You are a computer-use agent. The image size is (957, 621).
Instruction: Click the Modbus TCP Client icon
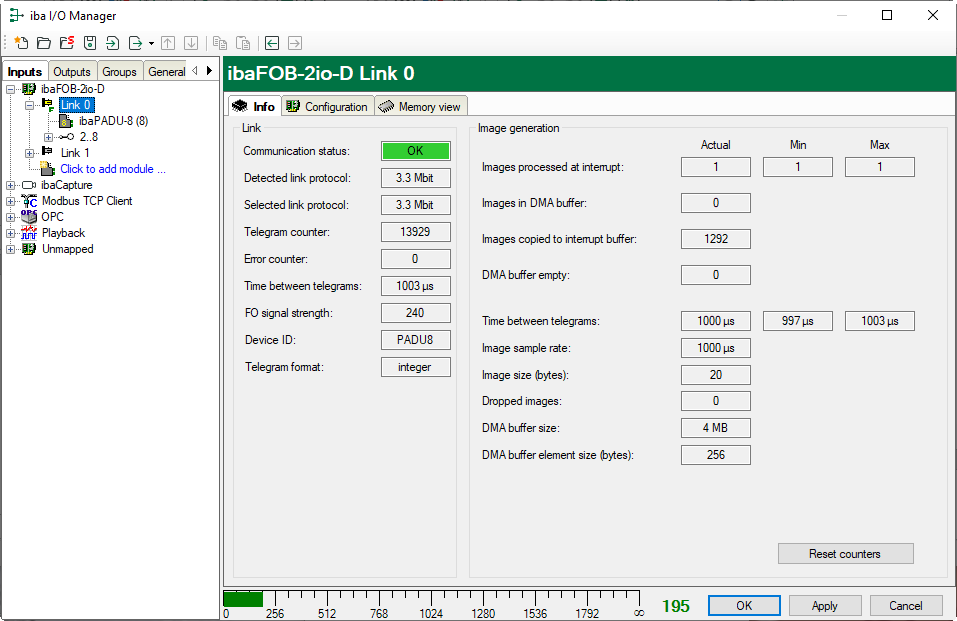29,201
